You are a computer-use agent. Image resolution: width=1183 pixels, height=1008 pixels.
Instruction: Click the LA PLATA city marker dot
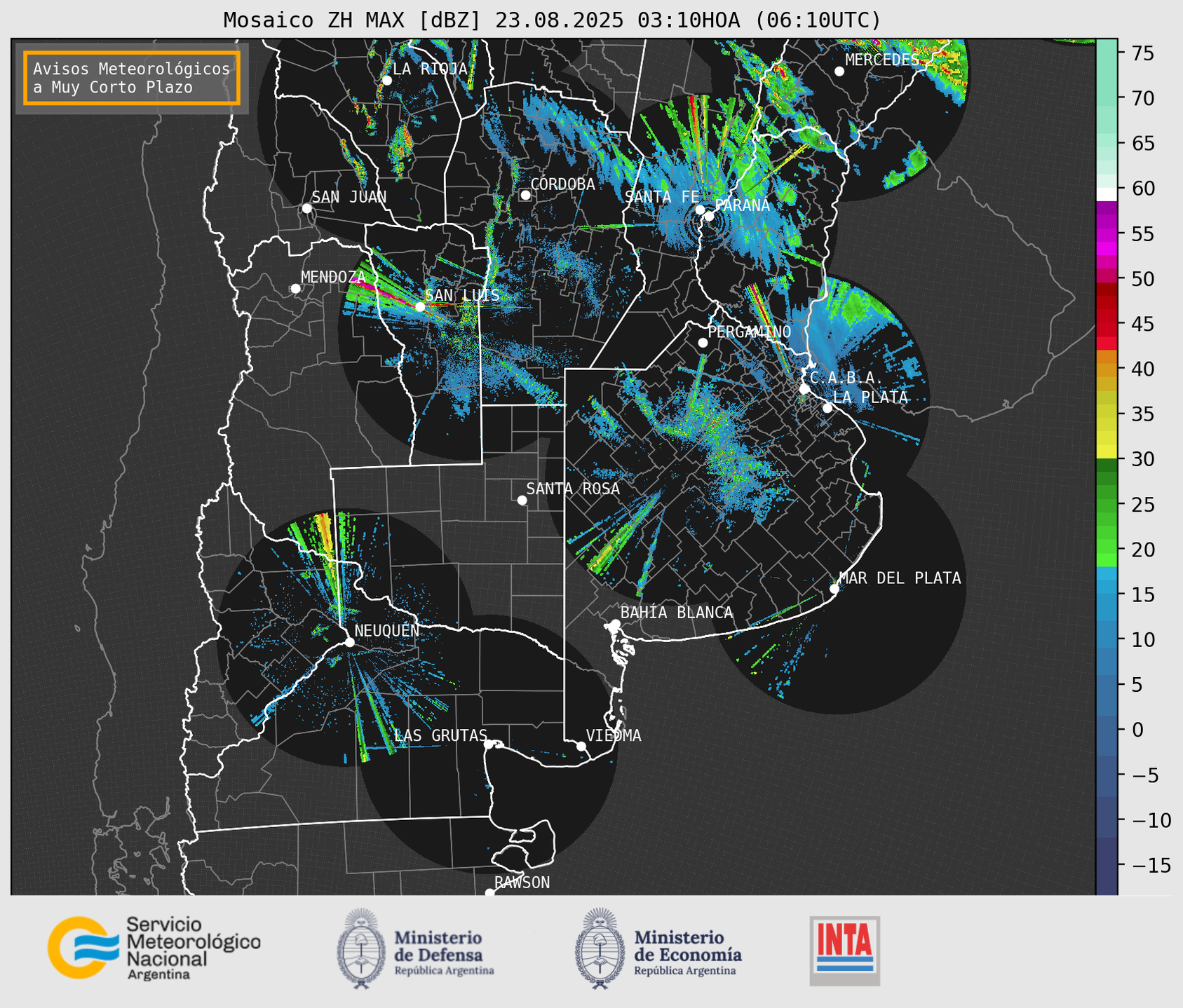point(827,408)
